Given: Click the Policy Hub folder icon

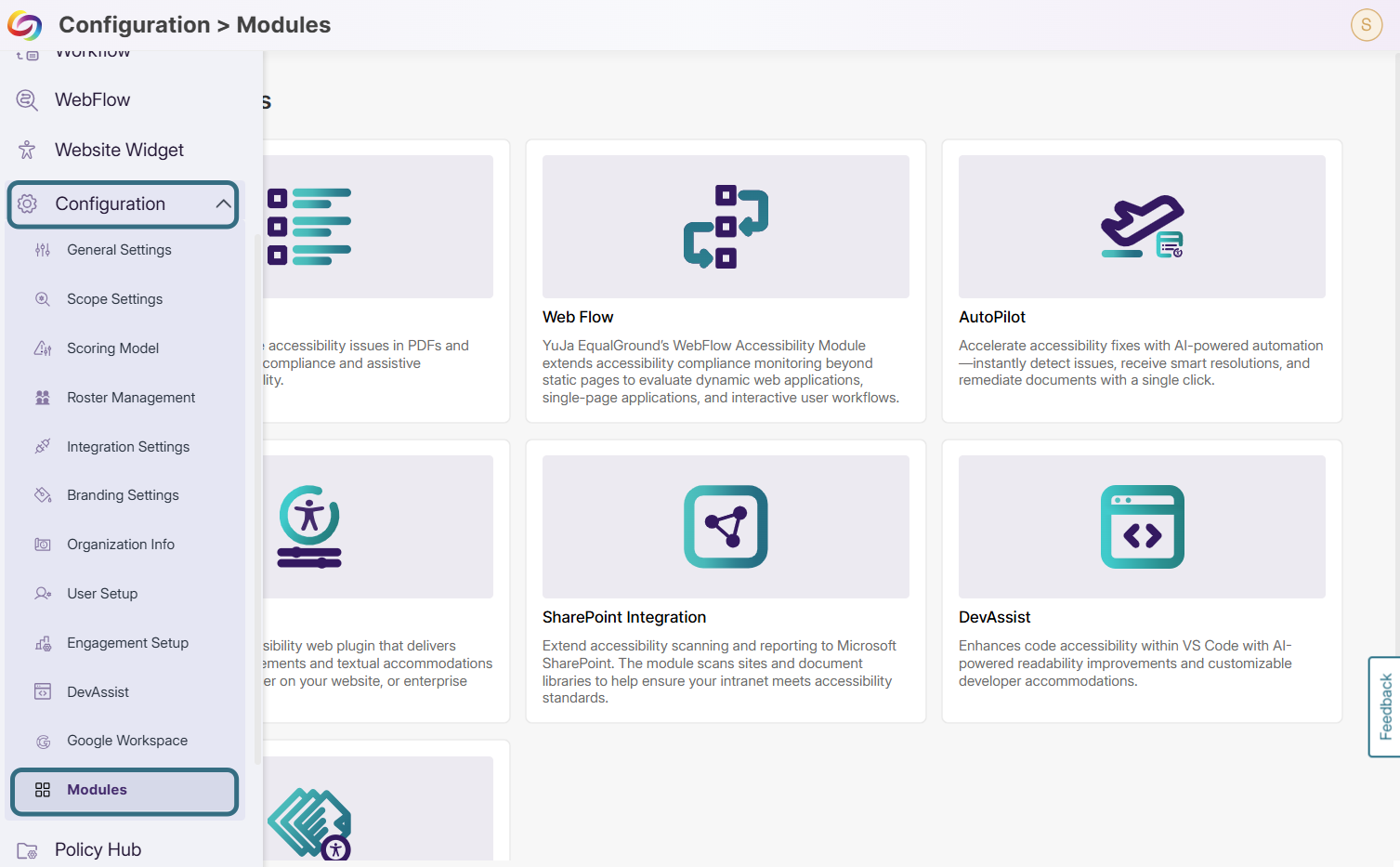Looking at the screenshot, I should click(x=27, y=850).
